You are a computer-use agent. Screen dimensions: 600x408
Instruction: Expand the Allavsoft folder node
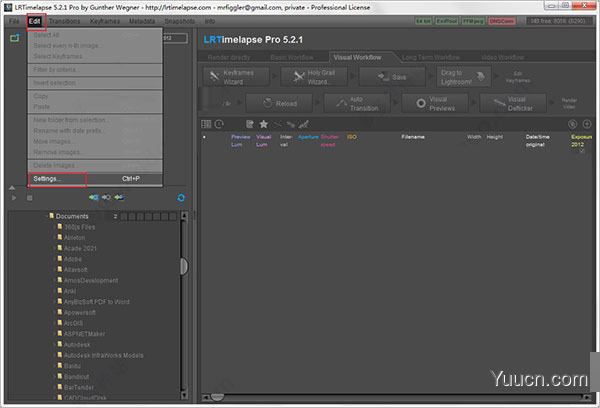click(54, 270)
